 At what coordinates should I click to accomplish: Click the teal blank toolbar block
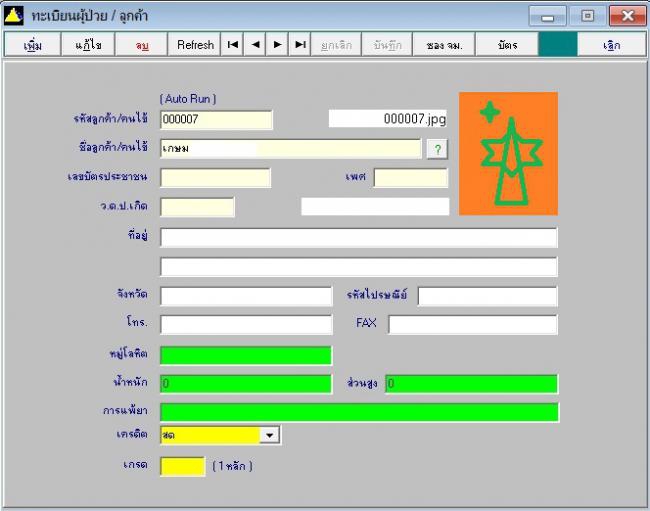[558, 44]
